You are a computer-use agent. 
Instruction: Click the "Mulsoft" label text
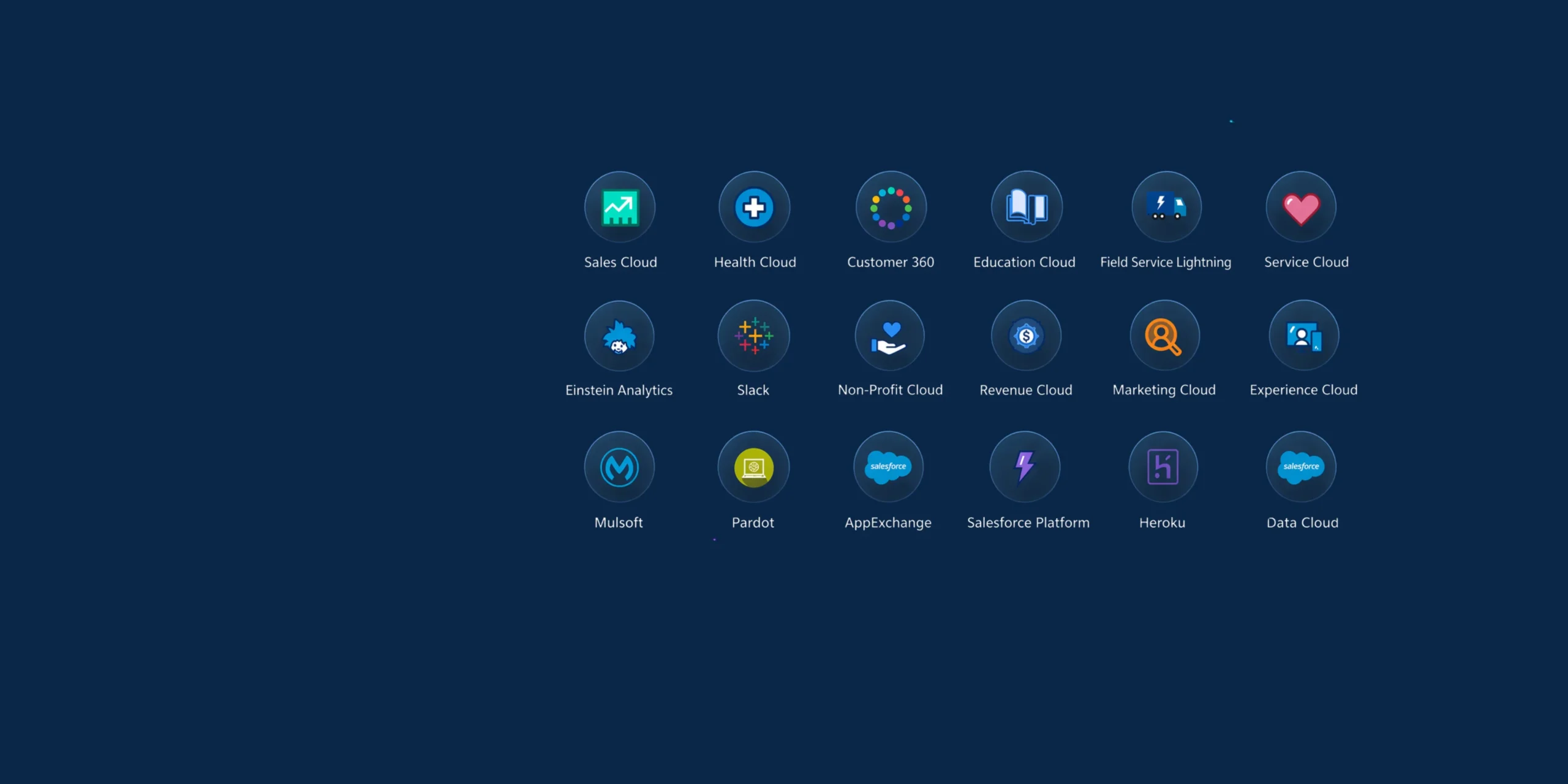coord(619,522)
